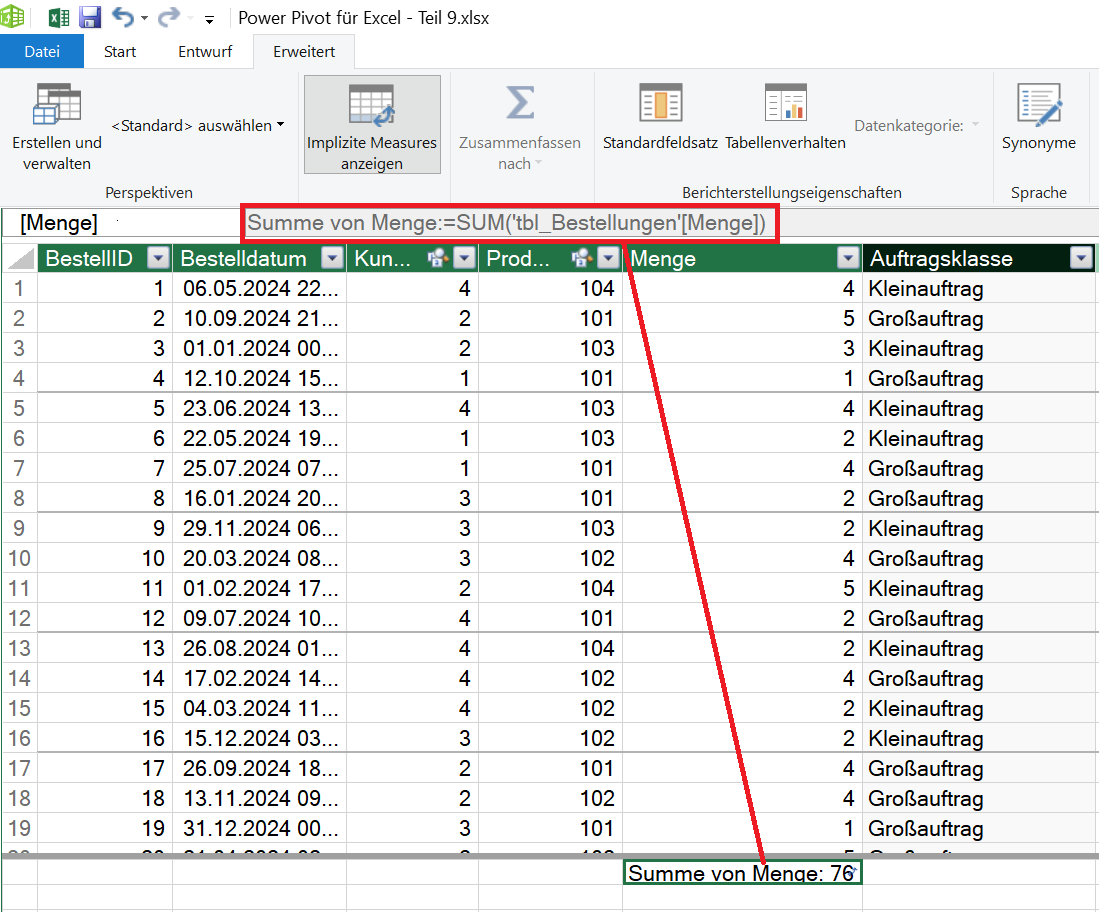Select row header number 10
This screenshot has height=912, width=1099.
coord(19,558)
